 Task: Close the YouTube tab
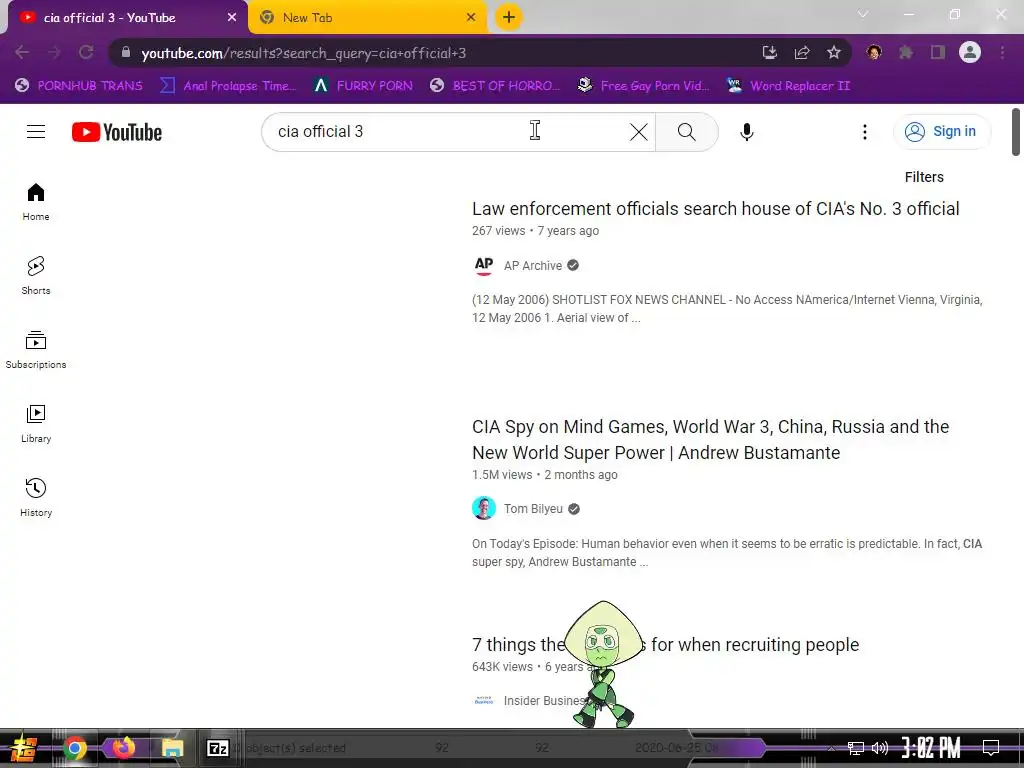[232, 18]
